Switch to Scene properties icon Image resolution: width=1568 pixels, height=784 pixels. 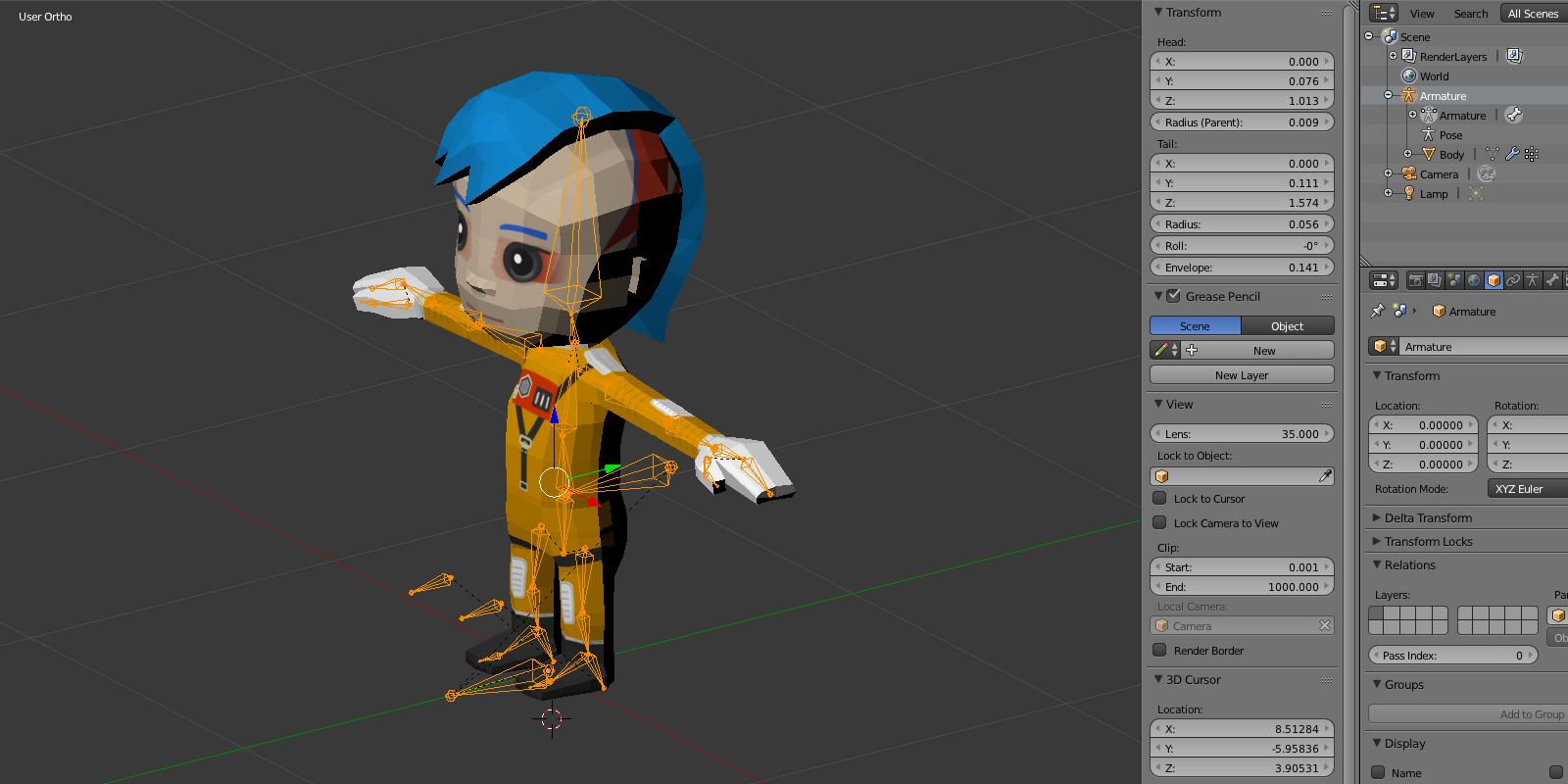pos(1454,280)
